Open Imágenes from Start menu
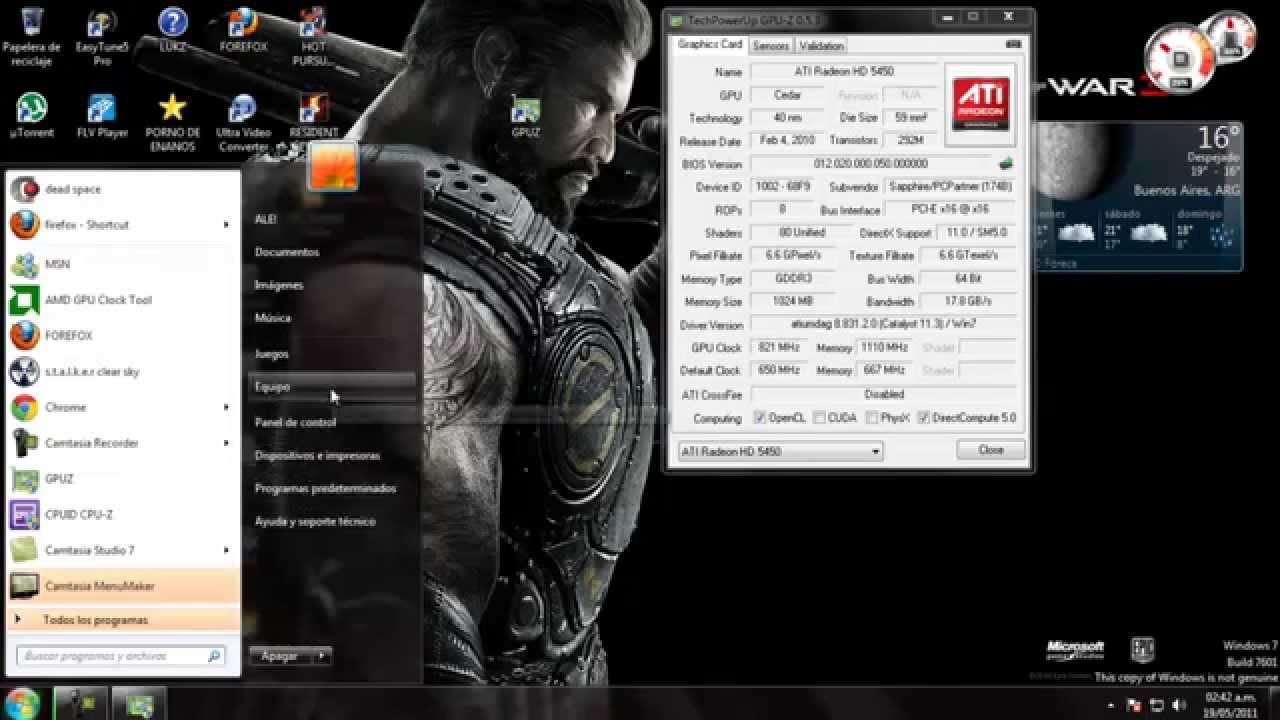This screenshot has height=720, width=1280. click(279, 285)
